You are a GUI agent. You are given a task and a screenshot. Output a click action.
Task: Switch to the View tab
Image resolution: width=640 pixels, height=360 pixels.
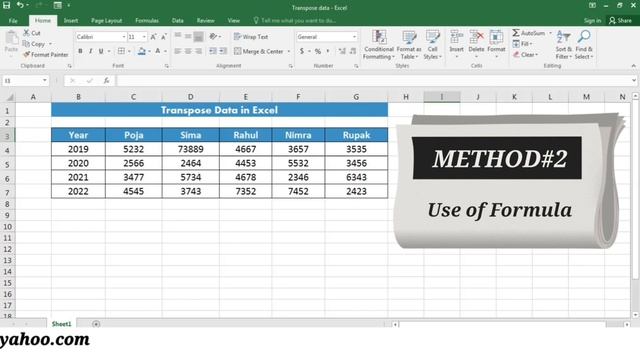[233, 20]
